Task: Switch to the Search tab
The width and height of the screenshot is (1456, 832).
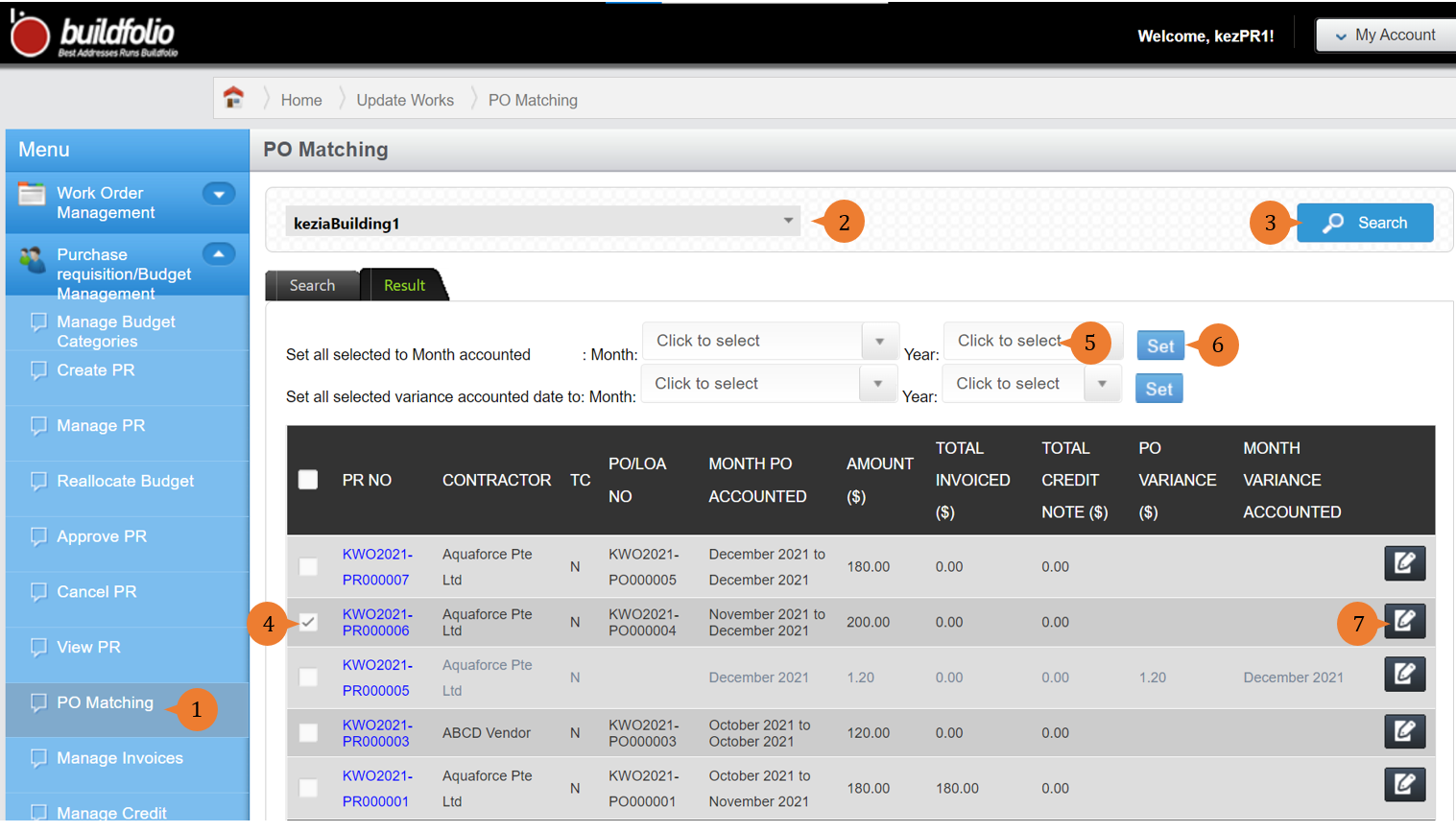Action: click(312, 285)
